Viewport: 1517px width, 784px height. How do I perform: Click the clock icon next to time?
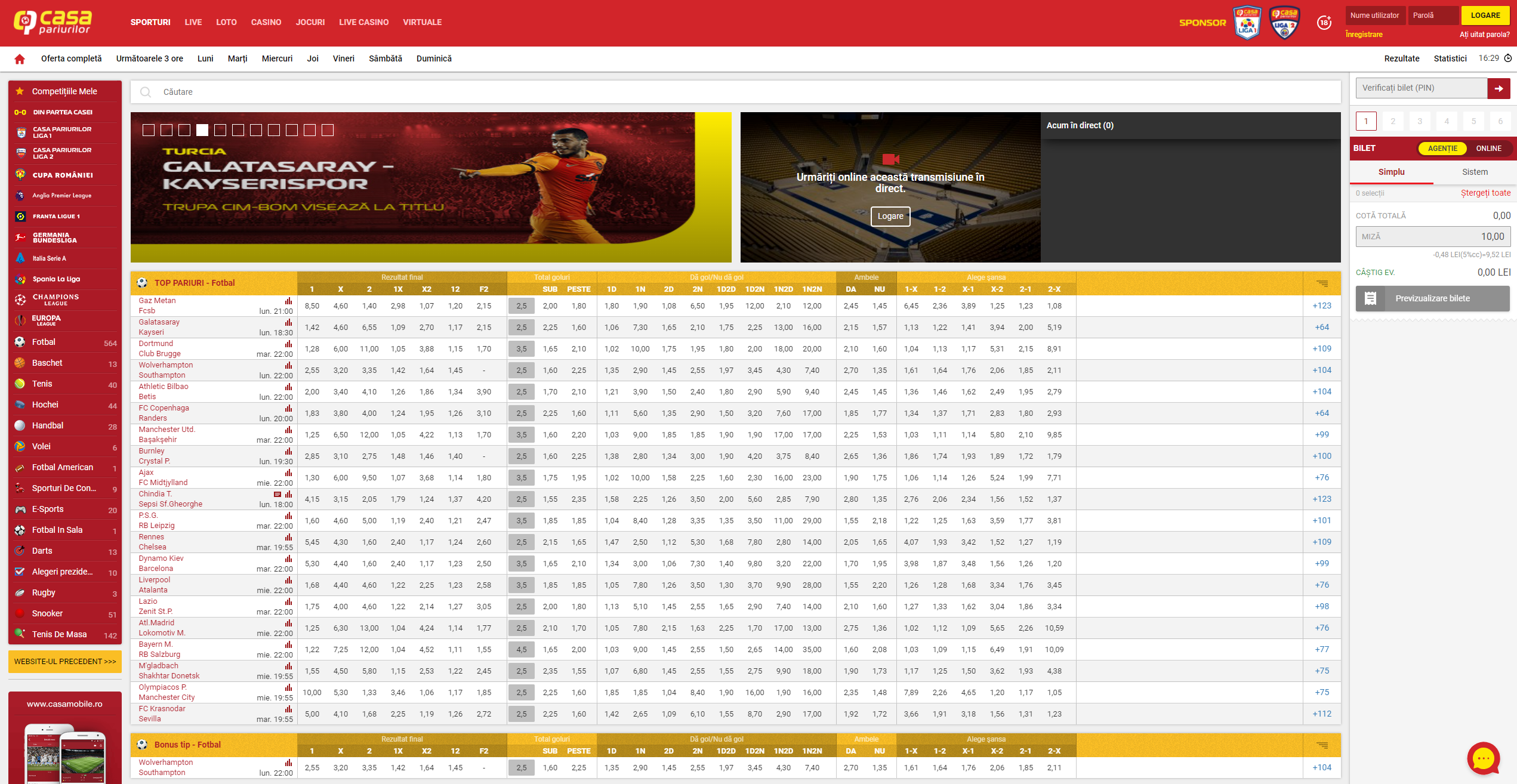click(x=1508, y=58)
